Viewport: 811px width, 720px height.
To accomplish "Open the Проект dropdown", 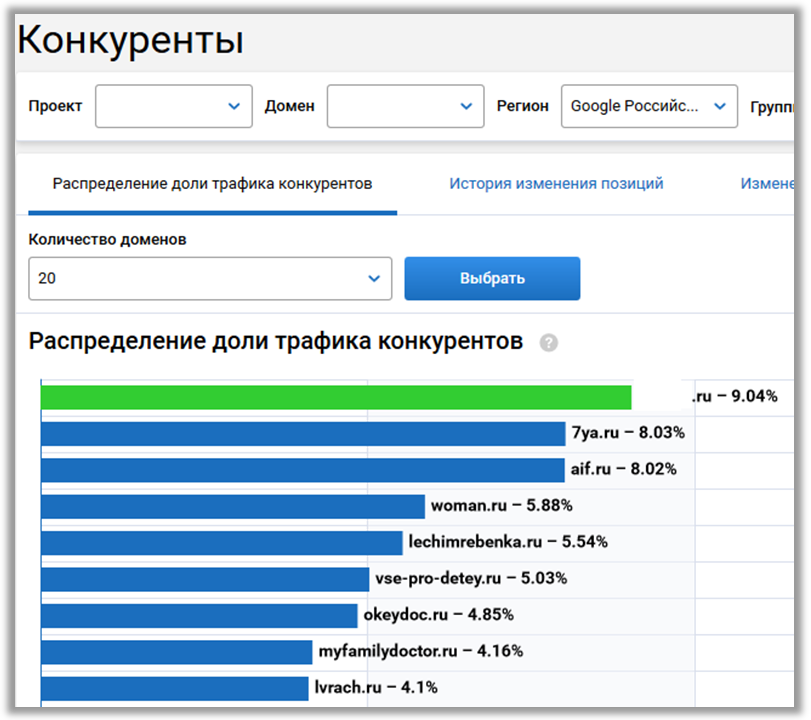I will pos(174,106).
